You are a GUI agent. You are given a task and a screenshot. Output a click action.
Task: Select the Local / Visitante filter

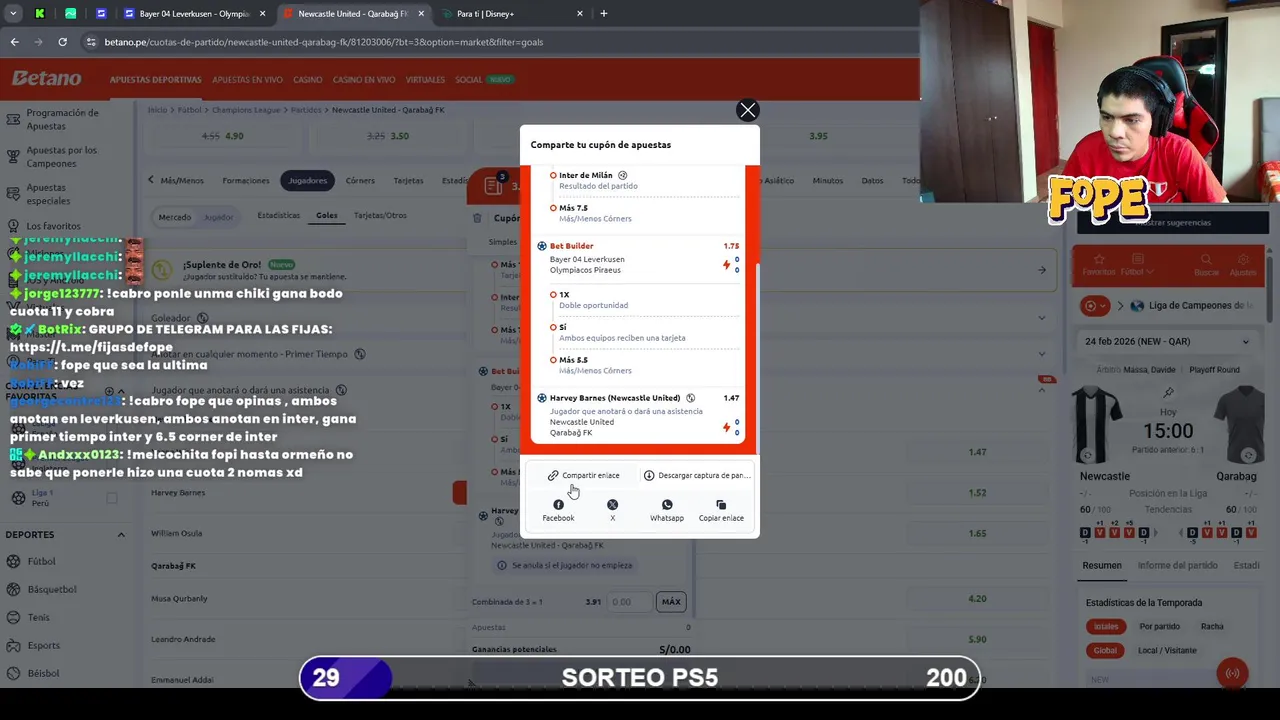pyautogui.click(x=1167, y=651)
